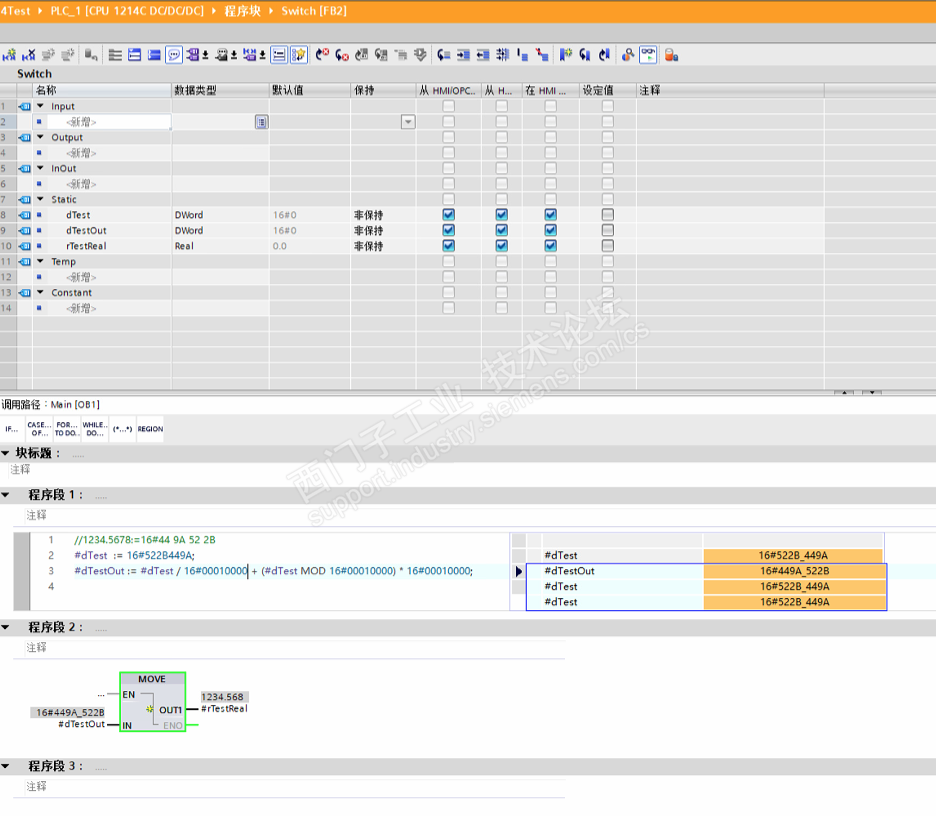This screenshot has width=936, height=816.
Task: Insert a WHILE... DO... loop template
Action: (95, 429)
